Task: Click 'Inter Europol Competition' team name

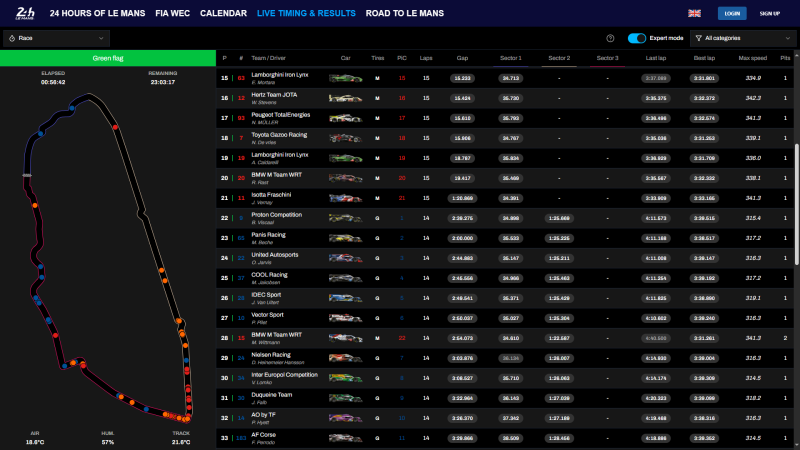Action: click(284, 375)
